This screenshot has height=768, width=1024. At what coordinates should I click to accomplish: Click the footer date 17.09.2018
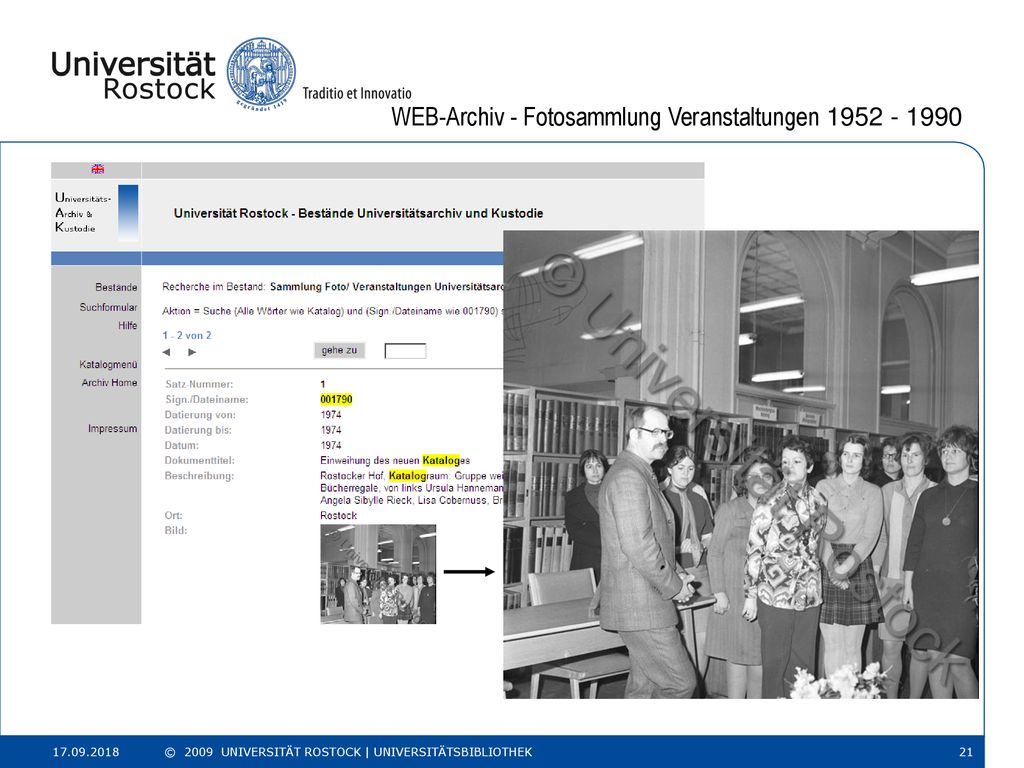86,752
